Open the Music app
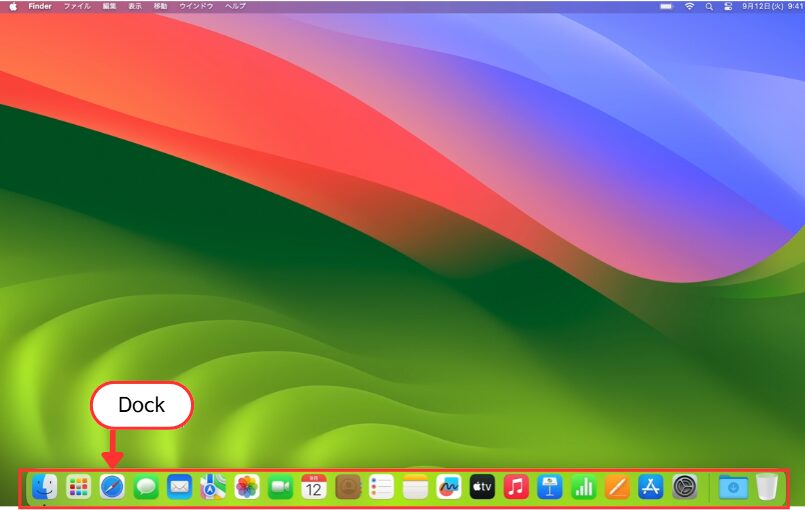805x510 pixels. [x=516, y=487]
